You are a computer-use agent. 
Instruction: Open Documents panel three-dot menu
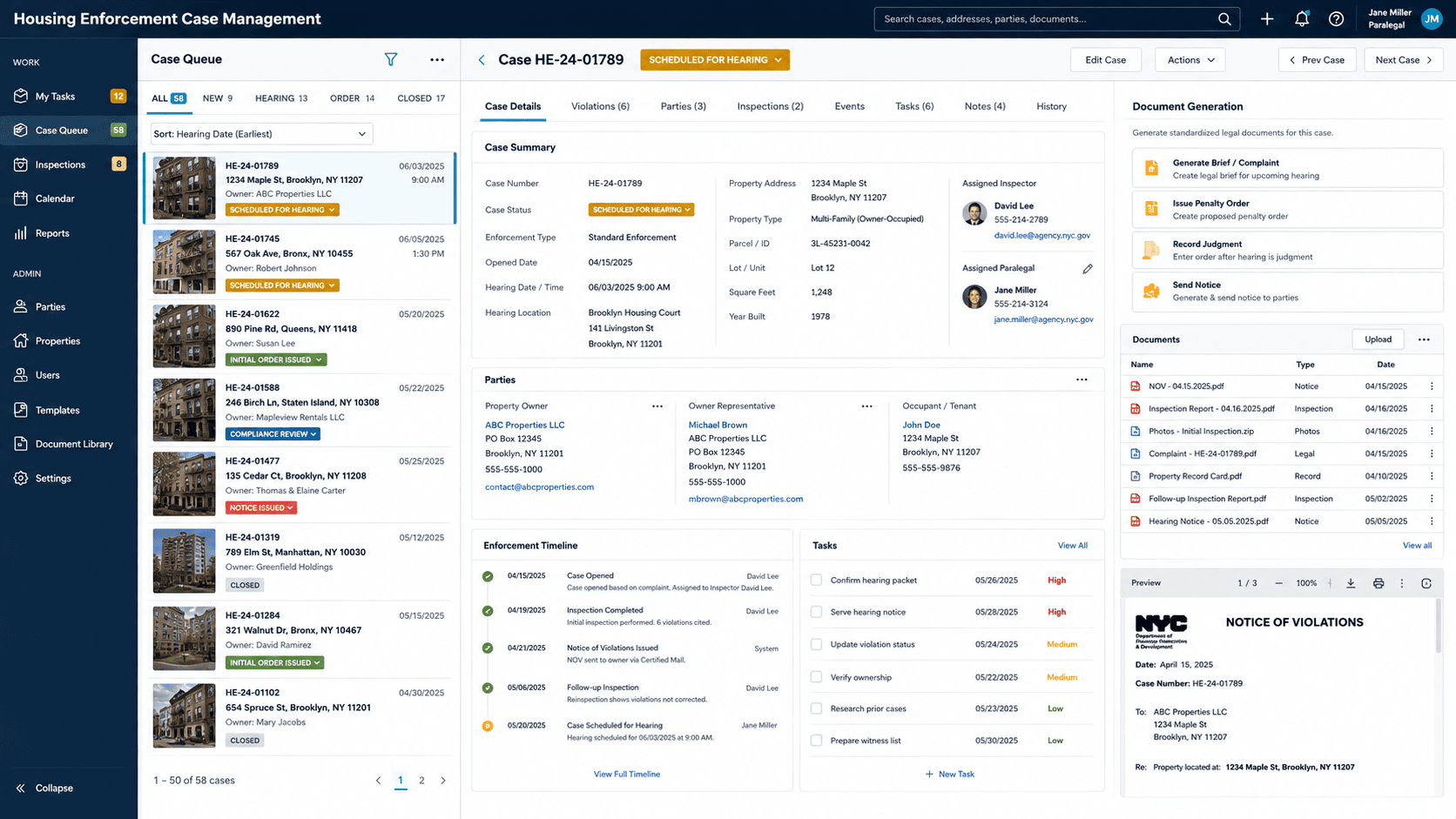click(1424, 339)
